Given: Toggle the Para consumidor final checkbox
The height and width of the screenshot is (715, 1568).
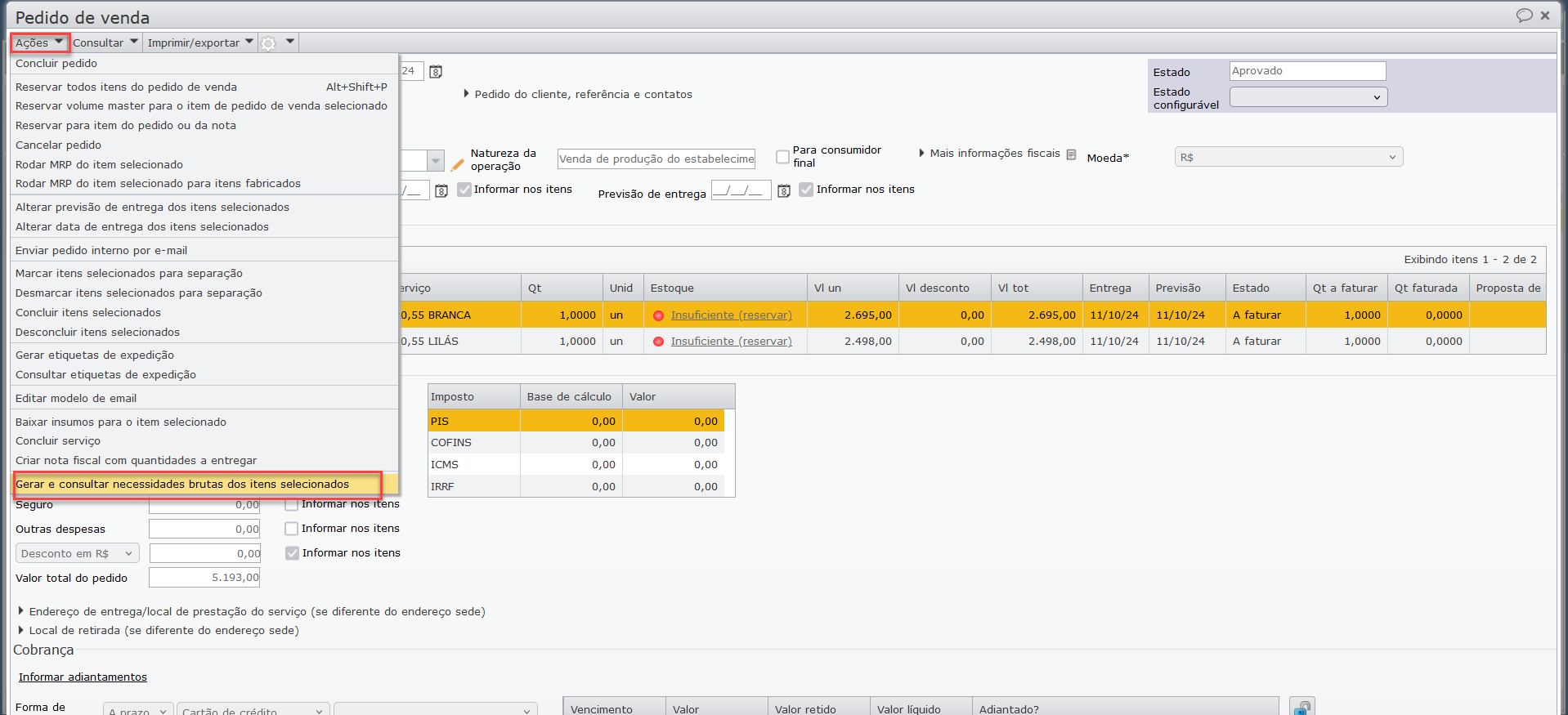Looking at the screenshot, I should point(782,157).
